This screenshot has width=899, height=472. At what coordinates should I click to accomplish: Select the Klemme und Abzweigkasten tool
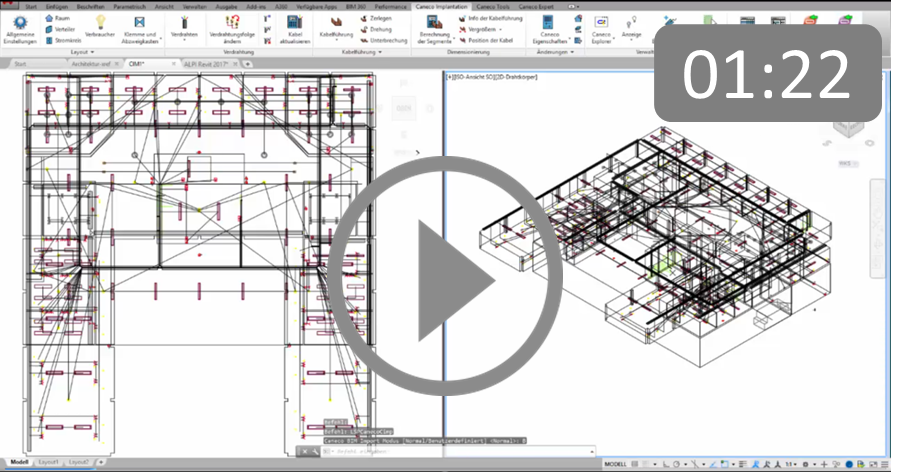tap(139, 23)
